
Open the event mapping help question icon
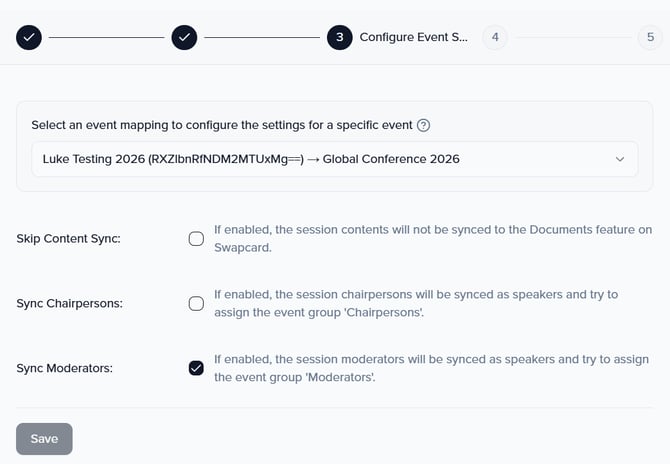(x=424, y=126)
